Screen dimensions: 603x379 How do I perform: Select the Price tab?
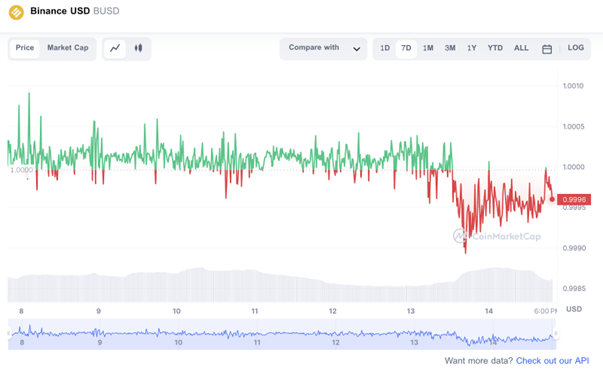pyautogui.click(x=25, y=48)
